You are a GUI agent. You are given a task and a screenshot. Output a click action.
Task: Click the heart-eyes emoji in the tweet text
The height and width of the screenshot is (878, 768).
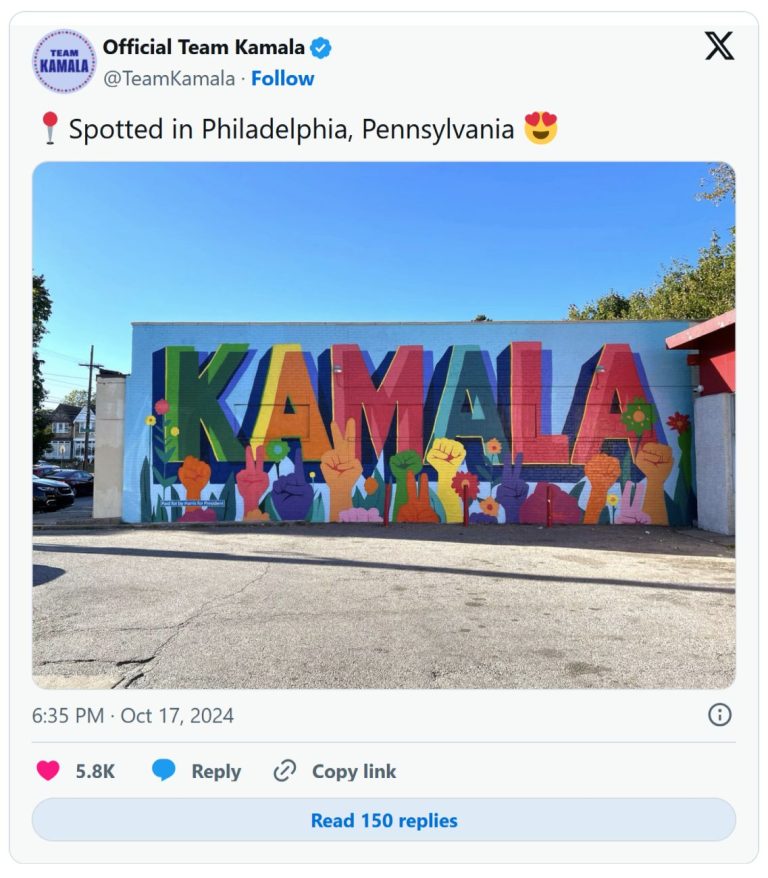click(x=539, y=128)
